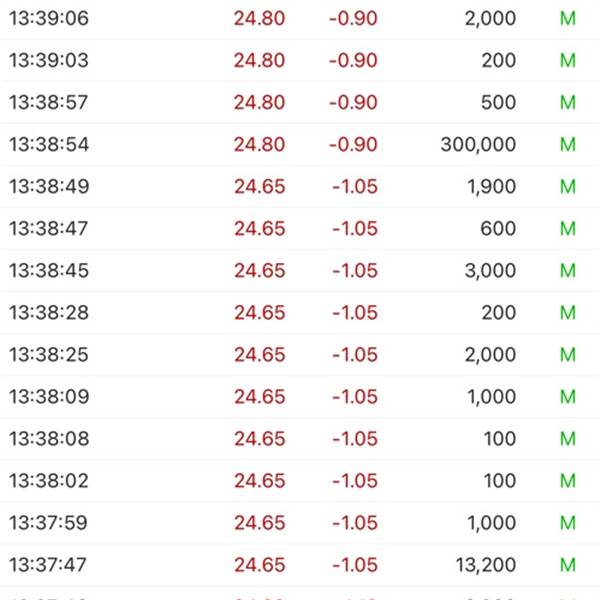Tap the 13,200 volume entry
Image resolution: width=600 pixels, height=600 pixels.
coord(486,565)
